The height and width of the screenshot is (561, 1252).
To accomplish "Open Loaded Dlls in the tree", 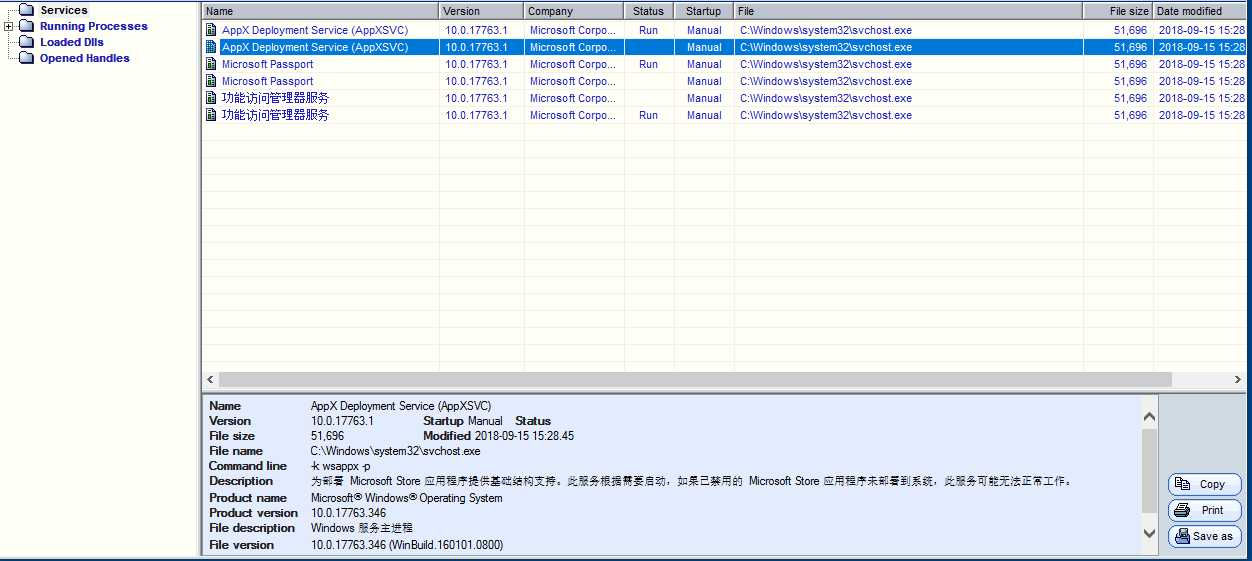I will (72, 42).
